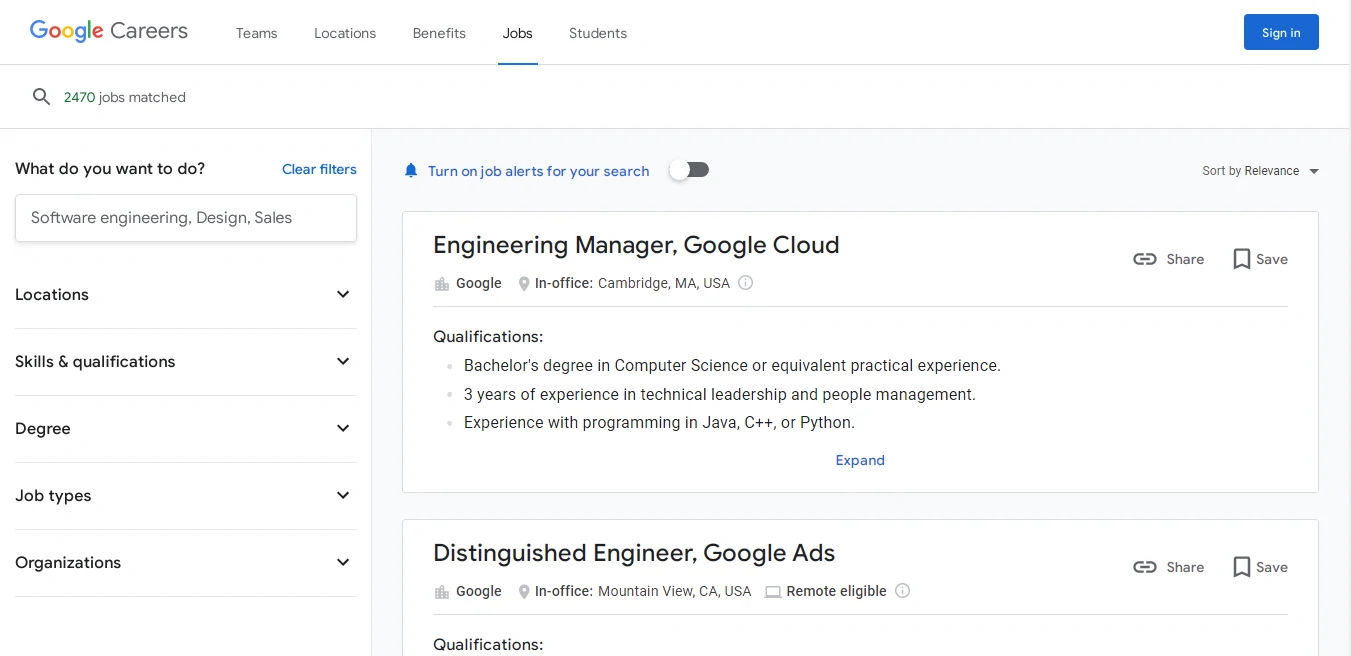Click the 2470 jobs matched text
The height and width of the screenshot is (656, 1351).
[125, 97]
